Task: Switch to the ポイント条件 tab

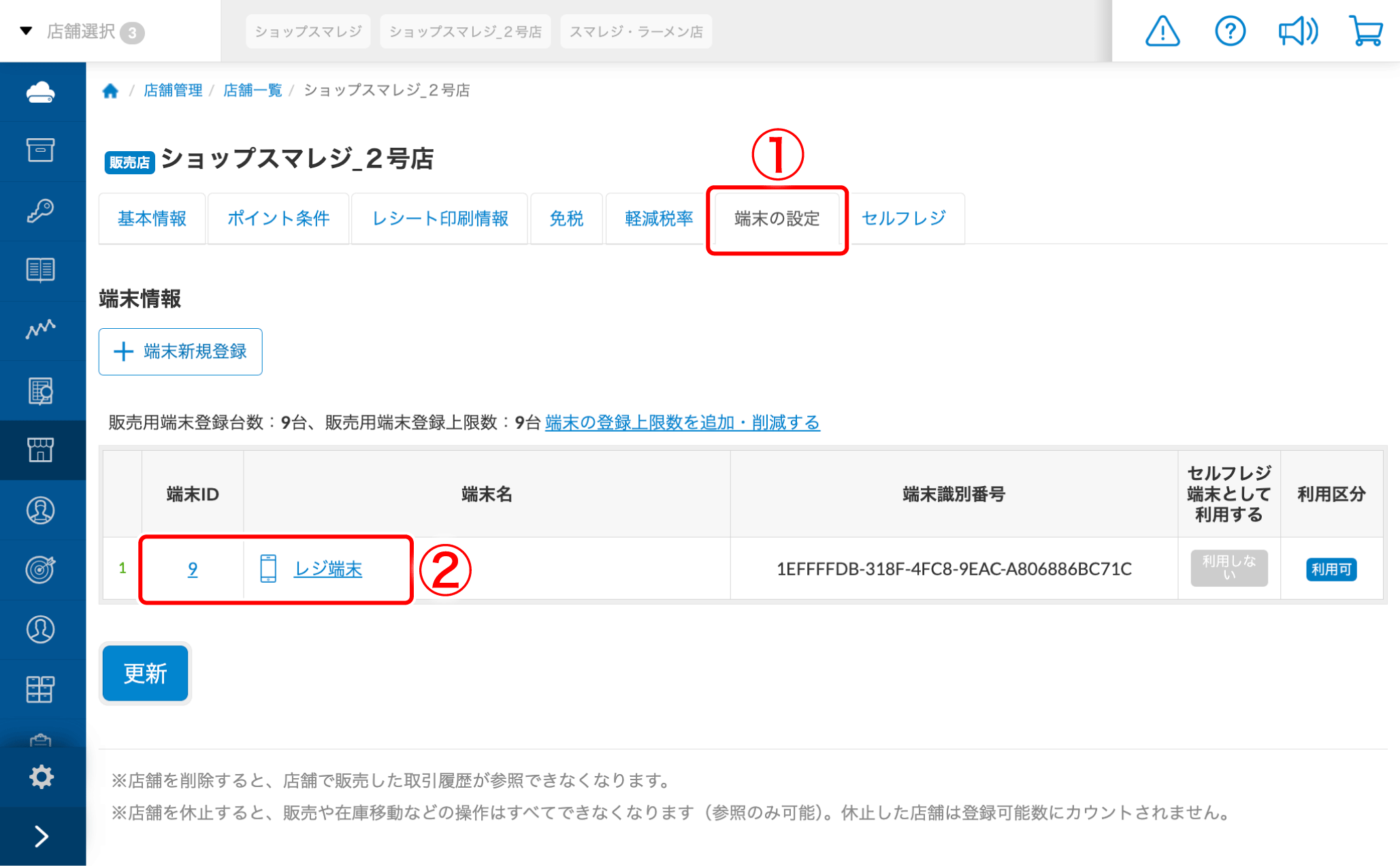Action: click(278, 219)
